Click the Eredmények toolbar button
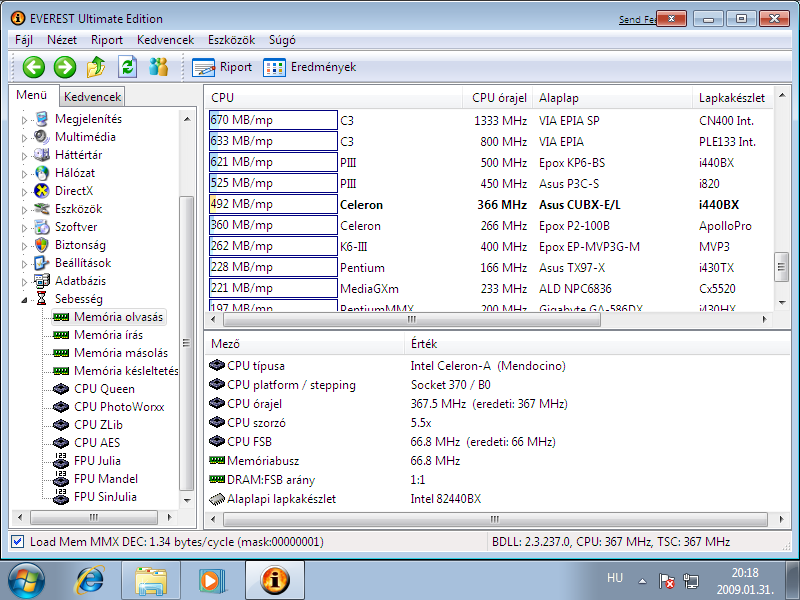This screenshot has width=800, height=600. [x=310, y=67]
